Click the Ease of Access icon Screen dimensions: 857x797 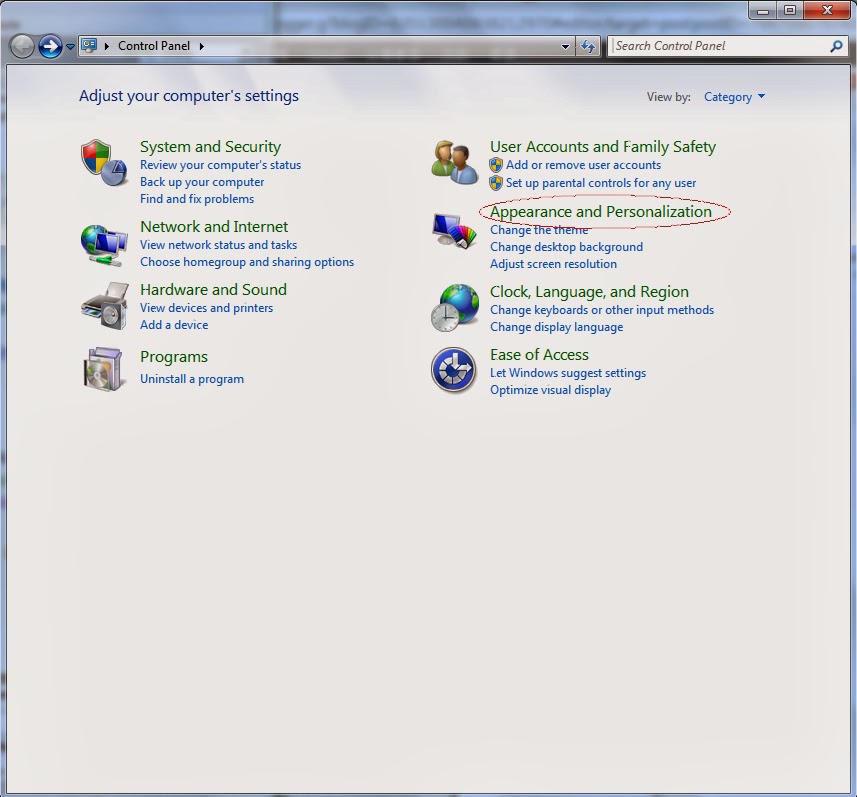tap(453, 370)
